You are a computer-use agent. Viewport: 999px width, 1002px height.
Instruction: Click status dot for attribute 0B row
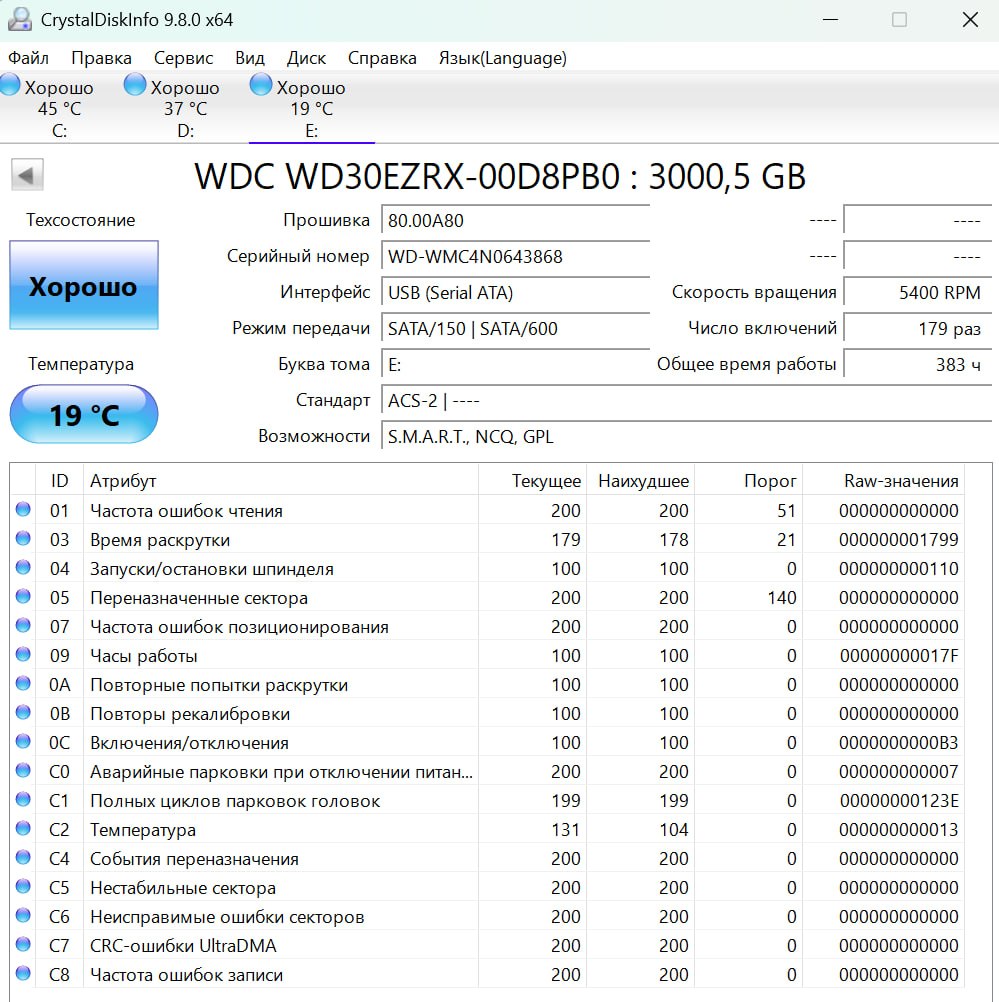pos(23,712)
